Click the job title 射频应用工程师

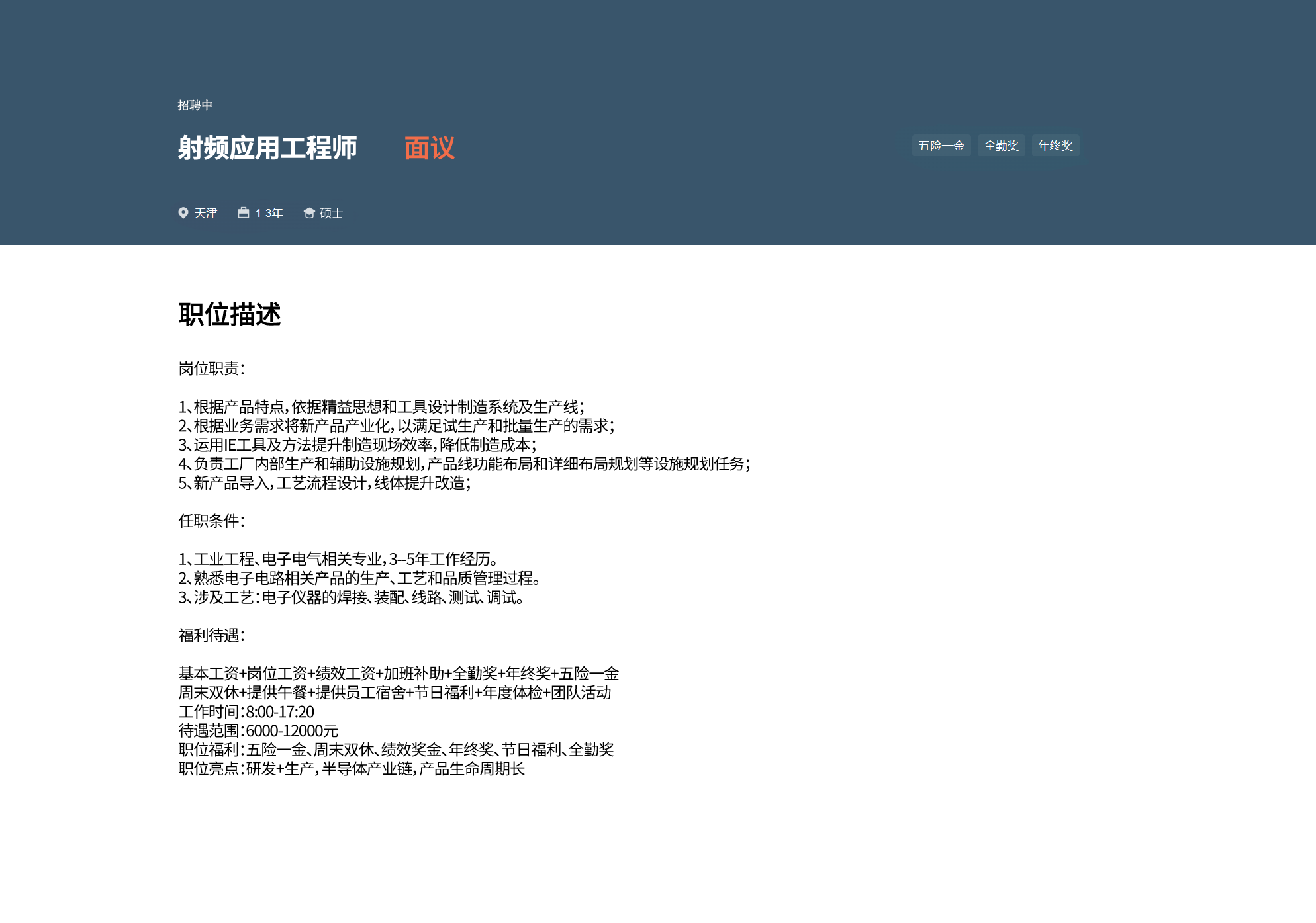click(267, 148)
